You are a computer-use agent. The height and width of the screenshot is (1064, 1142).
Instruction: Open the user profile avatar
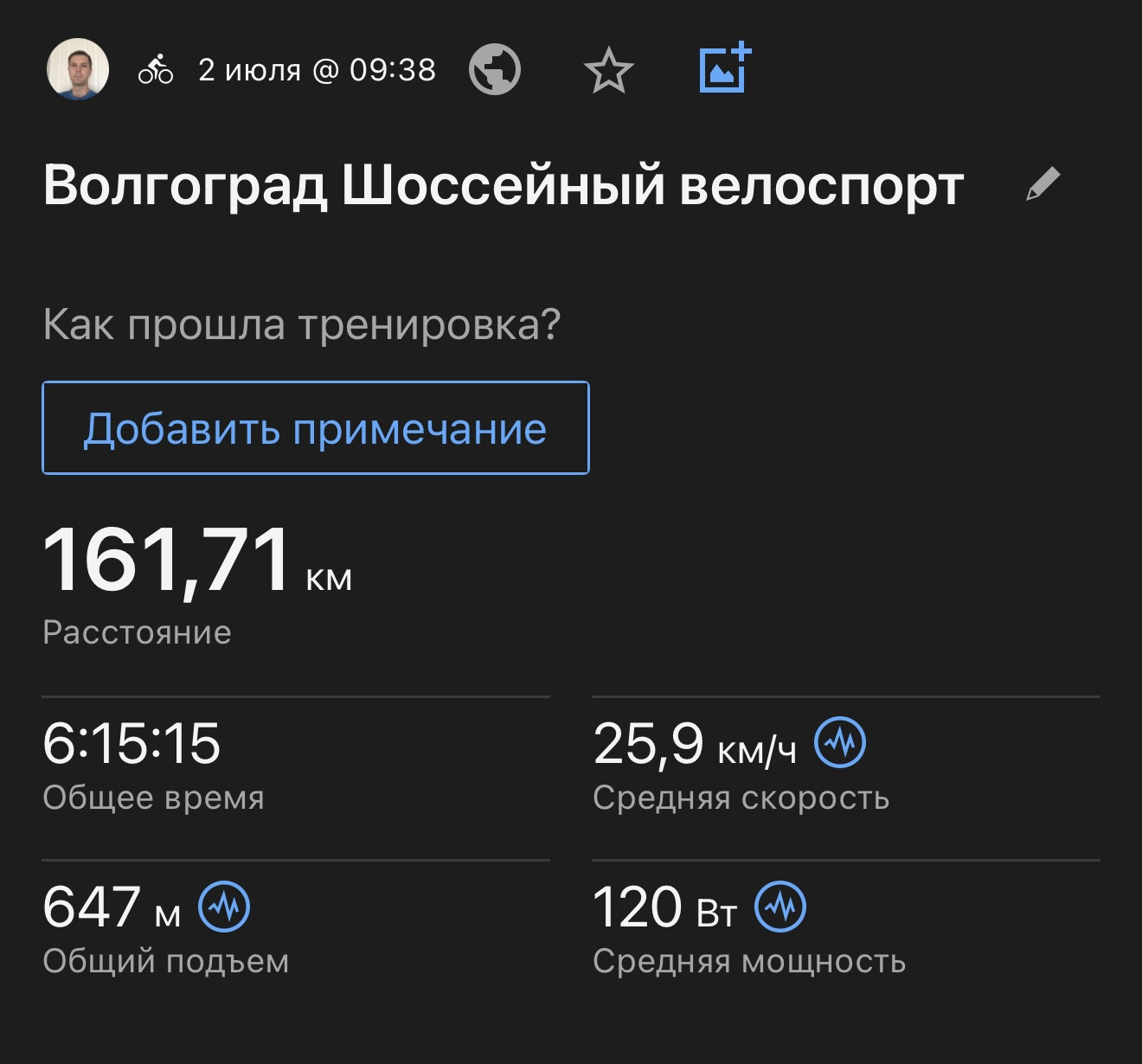[x=77, y=69]
